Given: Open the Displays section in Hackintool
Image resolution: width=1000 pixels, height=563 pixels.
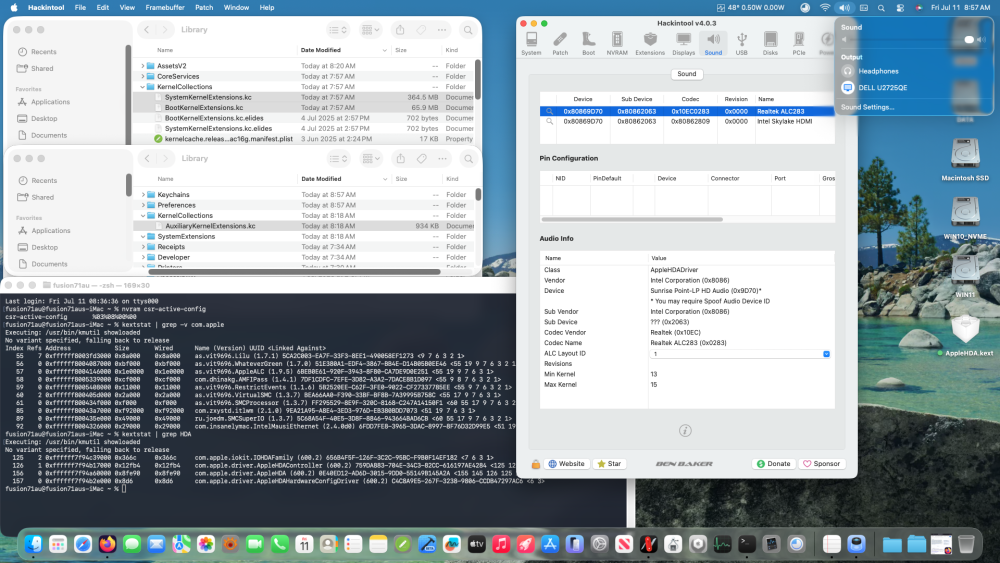Looking at the screenshot, I should coord(684,43).
